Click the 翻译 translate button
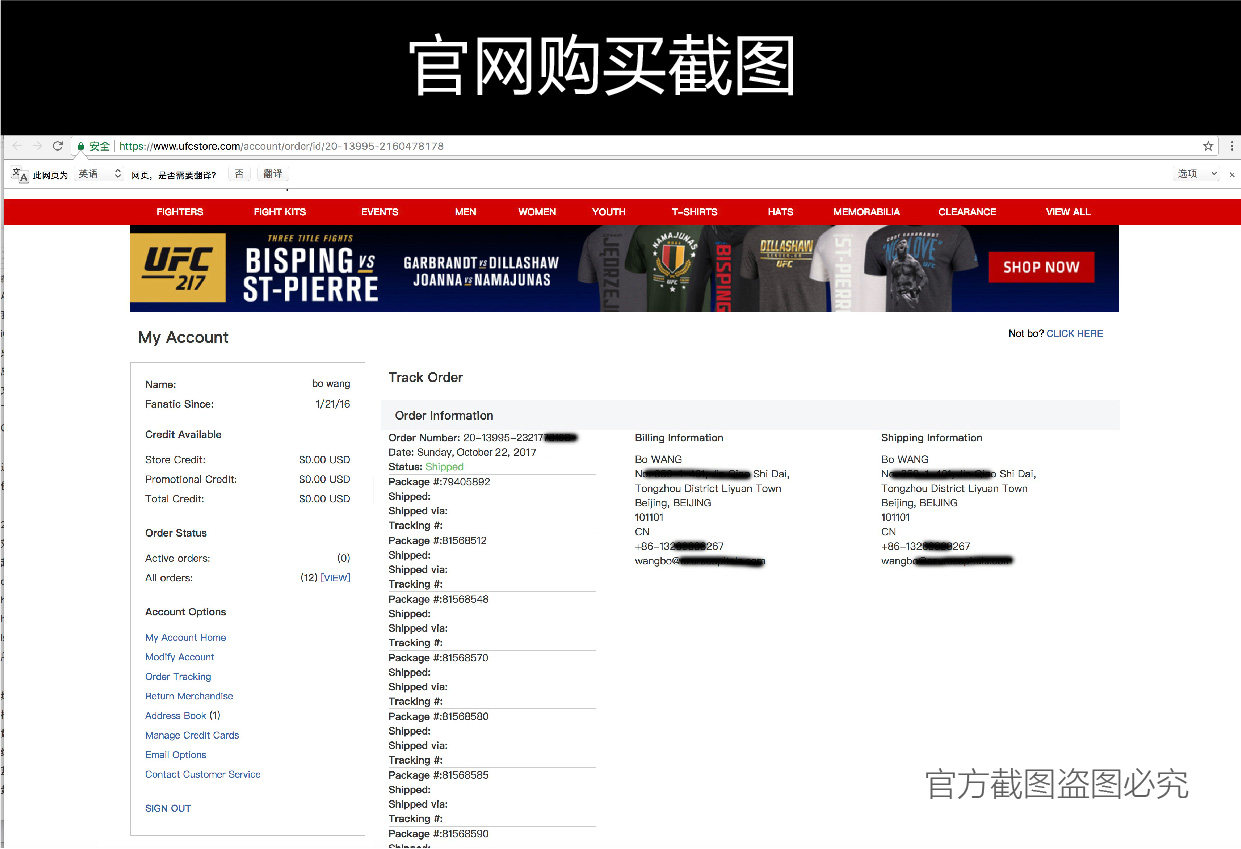The width and height of the screenshot is (1241, 849). (x=273, y=174)
